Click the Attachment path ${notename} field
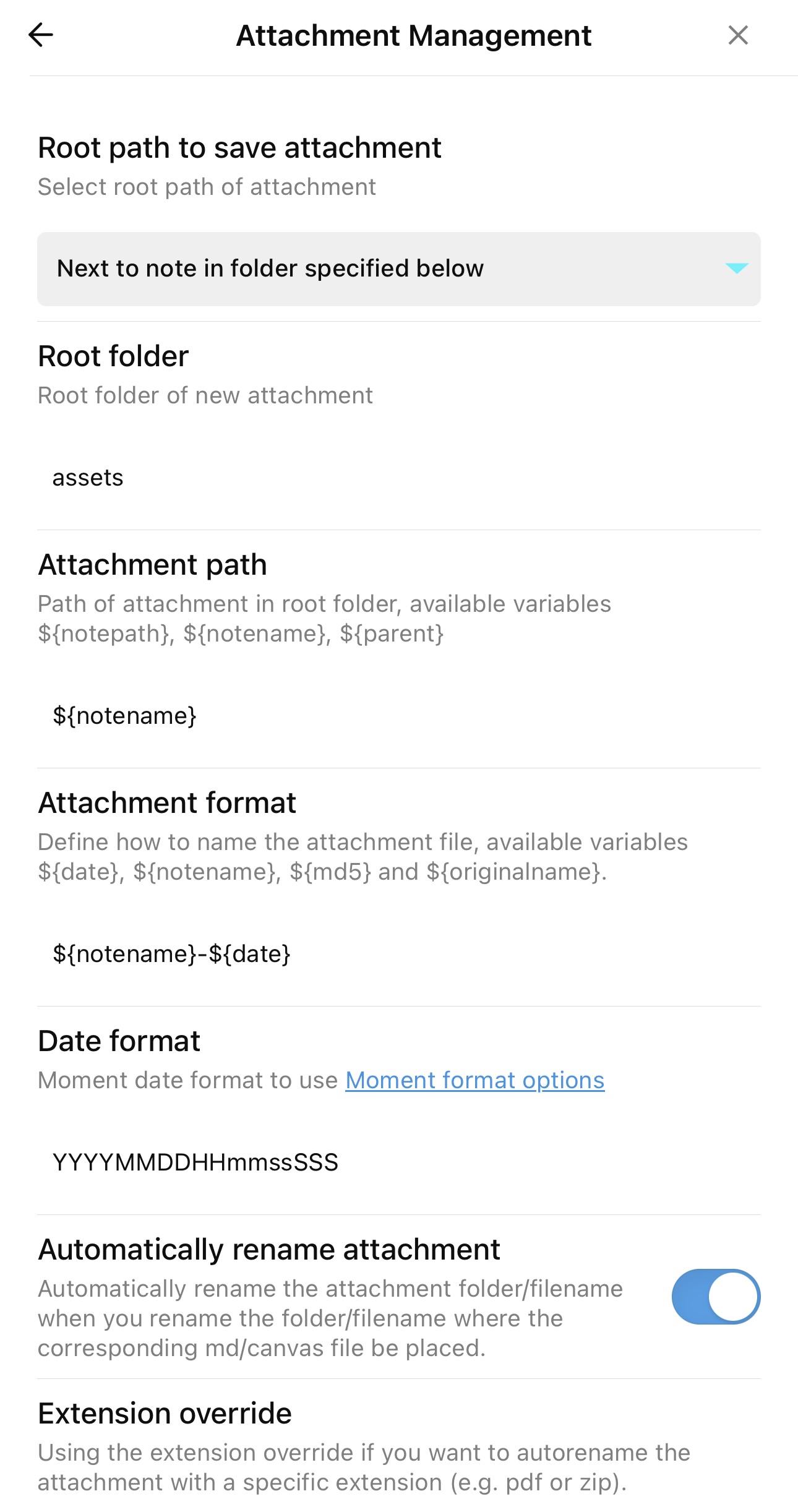 pyautogui.click(x=398, y=716)
